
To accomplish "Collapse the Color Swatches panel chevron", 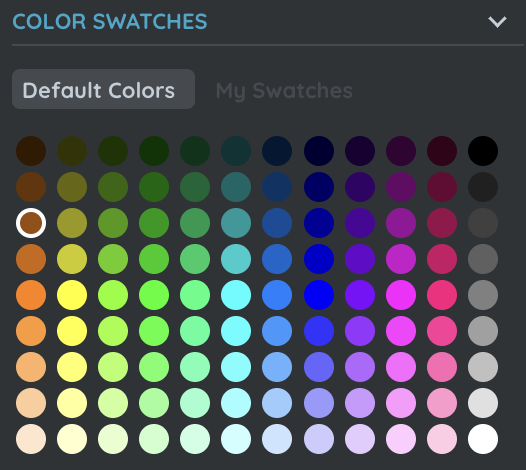I will click(x=497, y=22).
